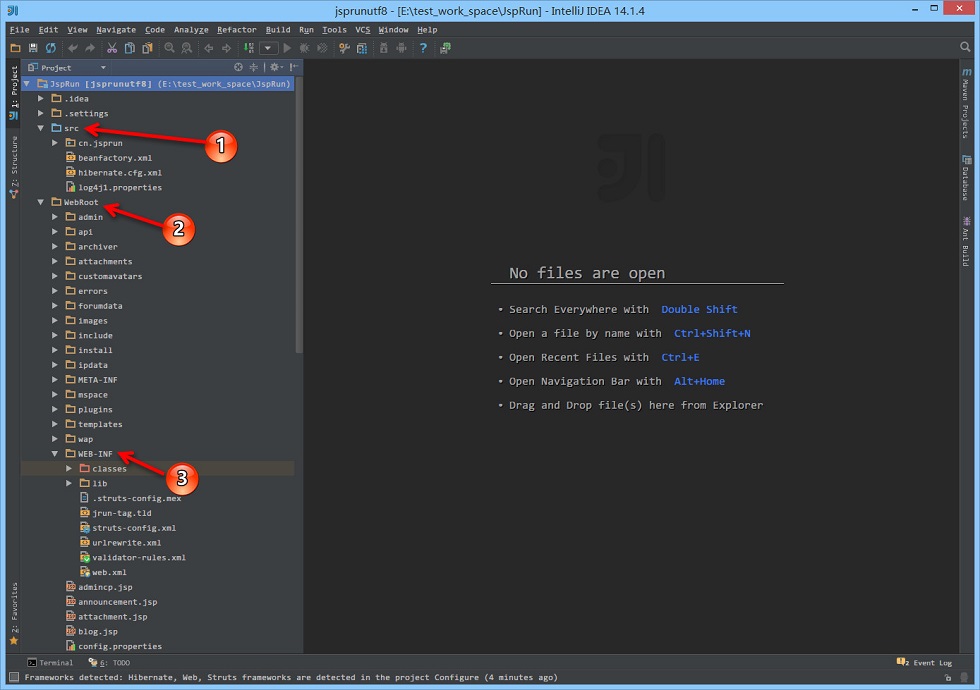
Task: Toggle the tool window quick-access button in status bar
Action: point(14,677)
